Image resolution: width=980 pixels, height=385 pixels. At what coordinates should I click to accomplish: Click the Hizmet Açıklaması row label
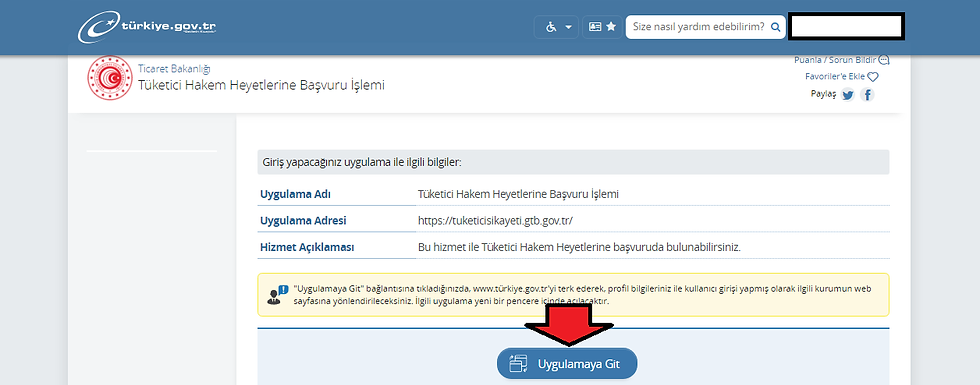(307, 247)
